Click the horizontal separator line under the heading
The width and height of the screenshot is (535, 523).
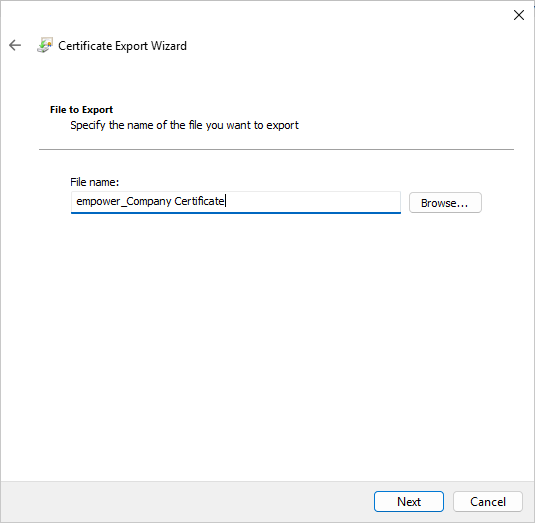[x=276, y=149]
